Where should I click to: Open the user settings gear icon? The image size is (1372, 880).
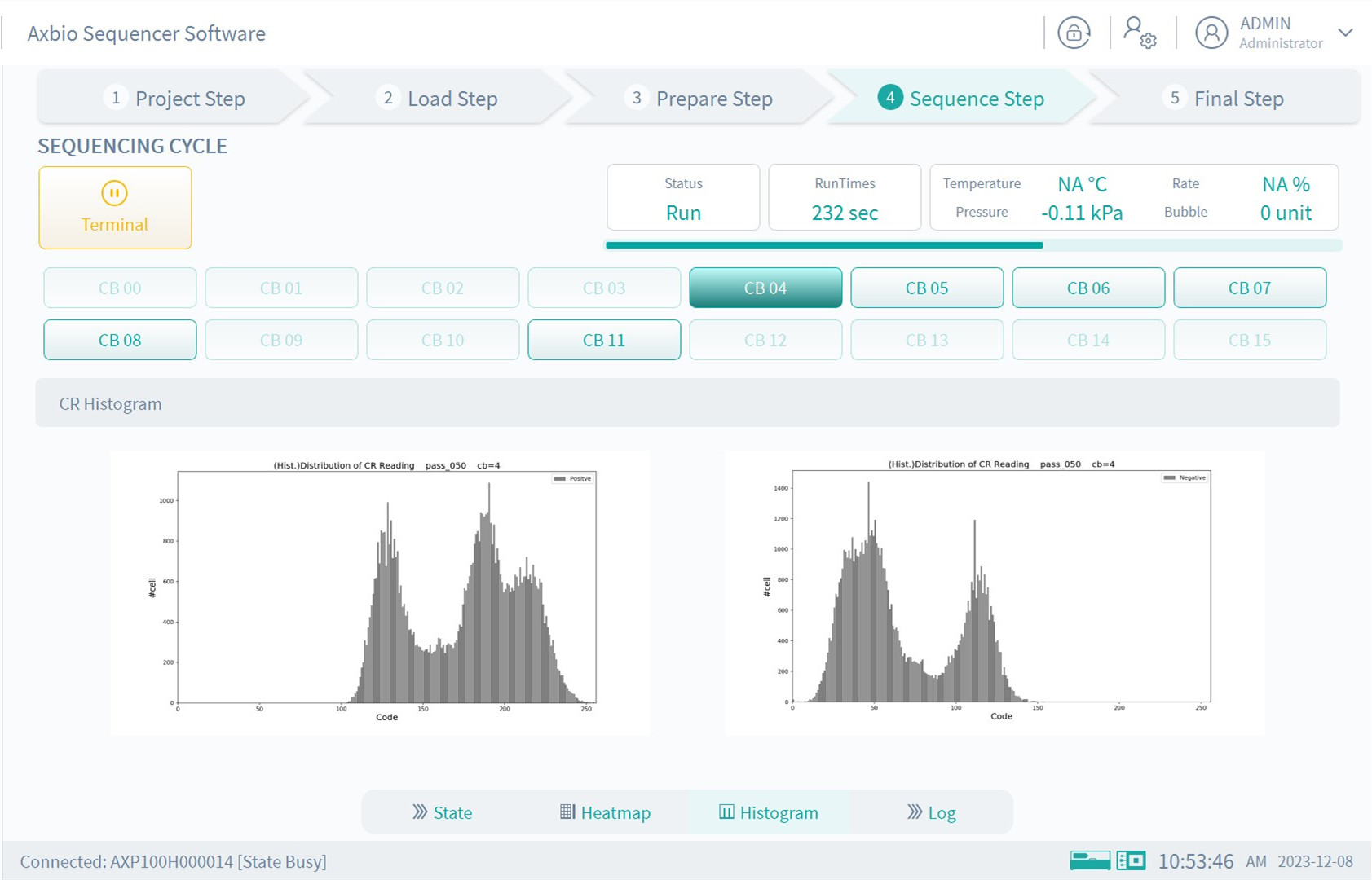(x=1140, y=33)
